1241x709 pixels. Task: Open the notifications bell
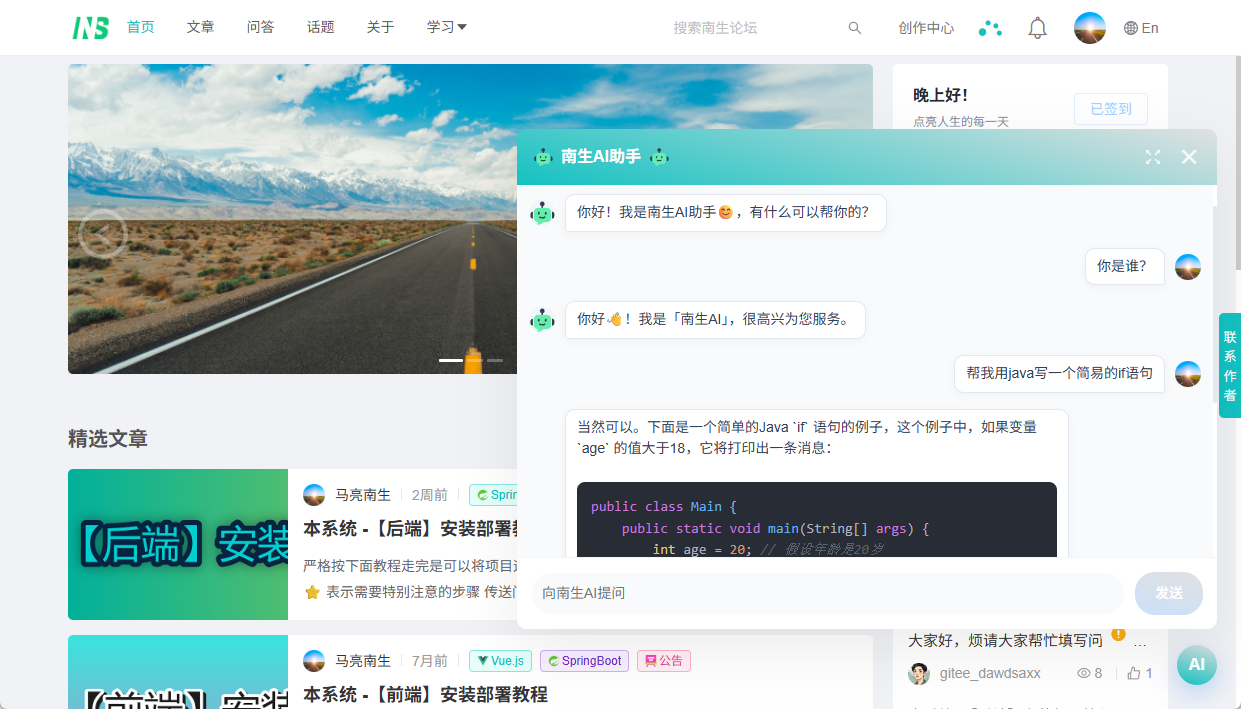(x=1037, y=28)
